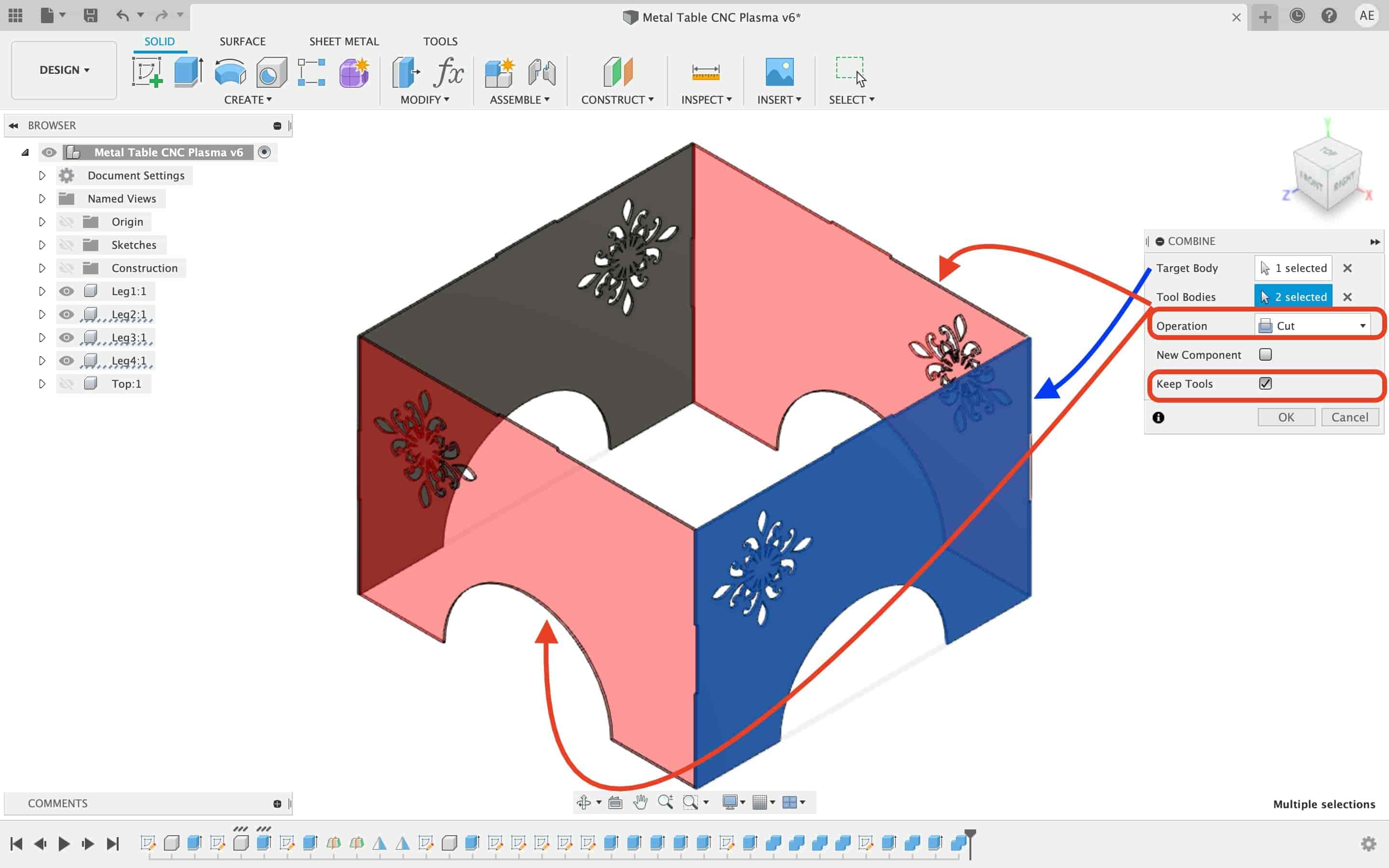Screen dimensions: 1389x868
Task: Hide Leg4:1 with its eye icon
Action: (x=67, y=361)
